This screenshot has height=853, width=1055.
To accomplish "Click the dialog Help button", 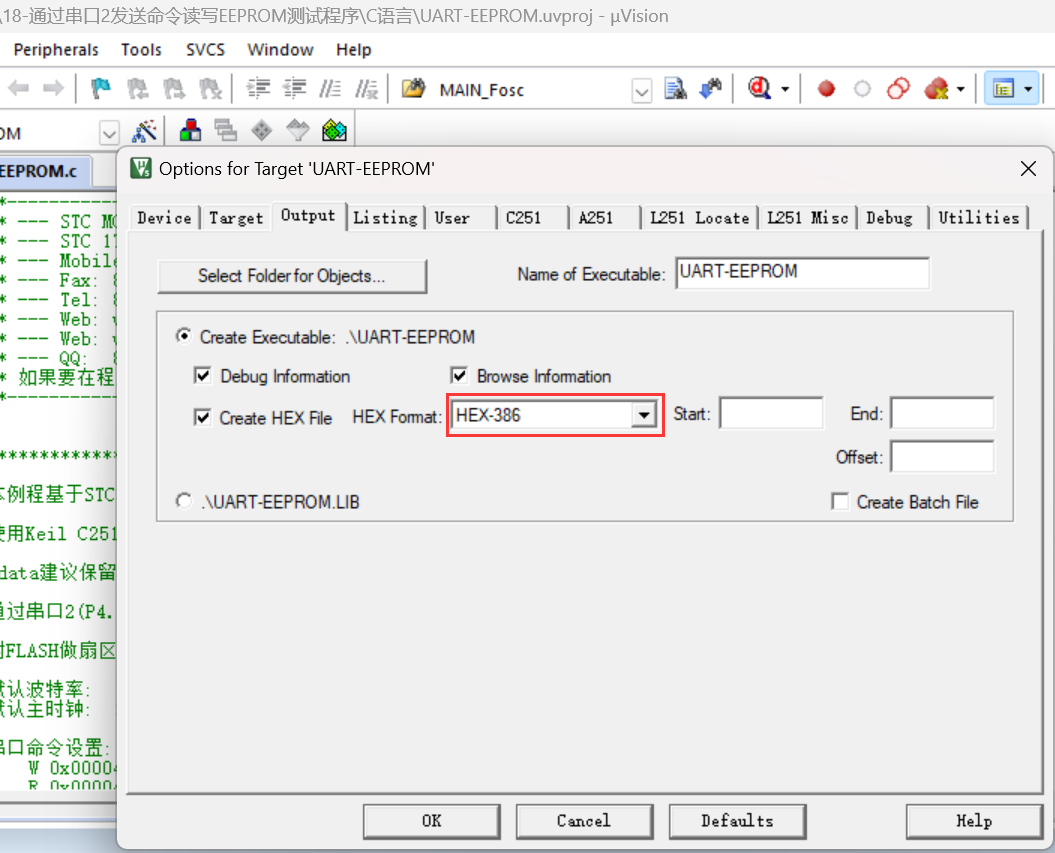I will [x=974, y=821].
